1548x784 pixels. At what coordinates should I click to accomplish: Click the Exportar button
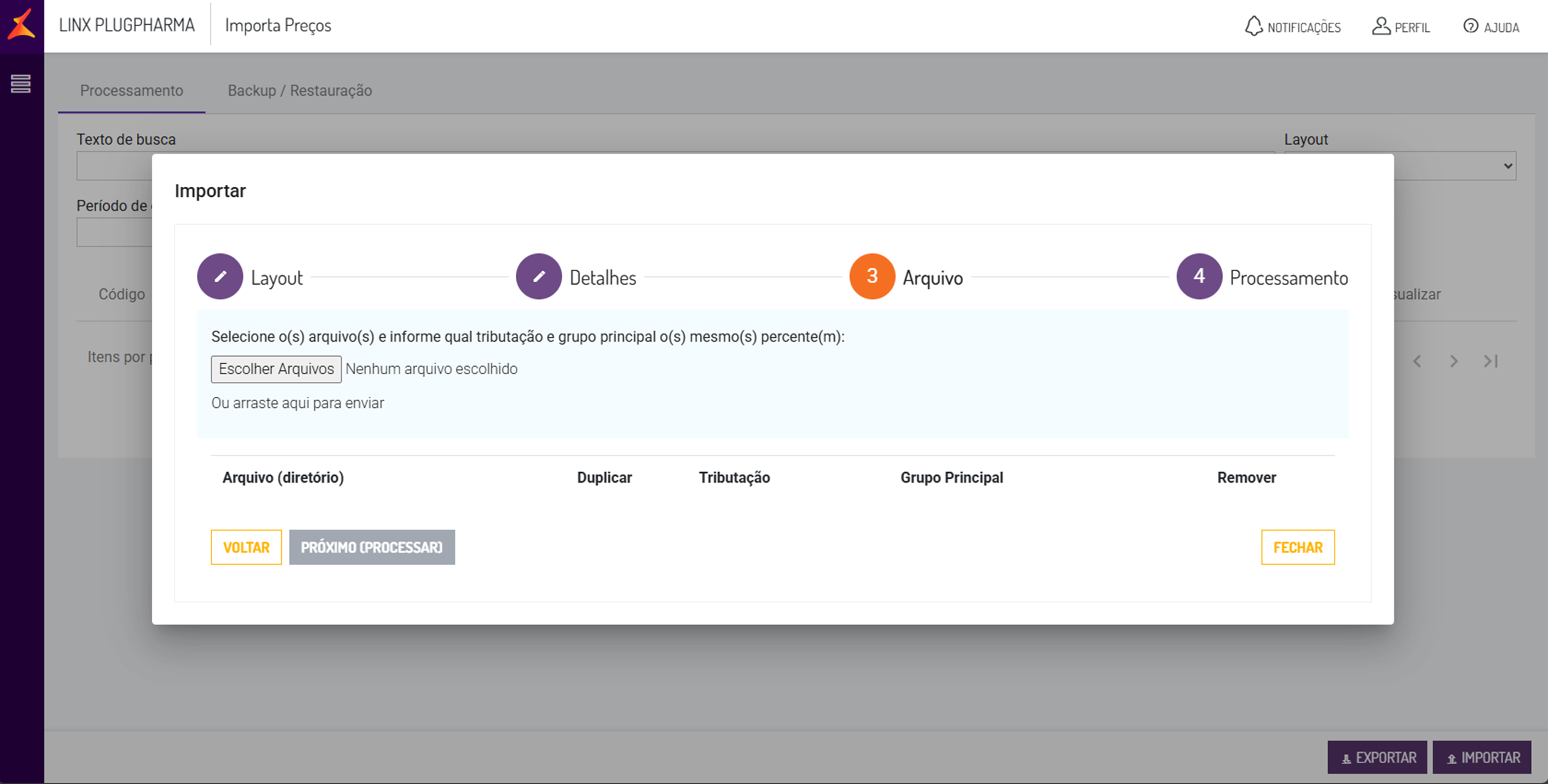tap(1377, 757)
